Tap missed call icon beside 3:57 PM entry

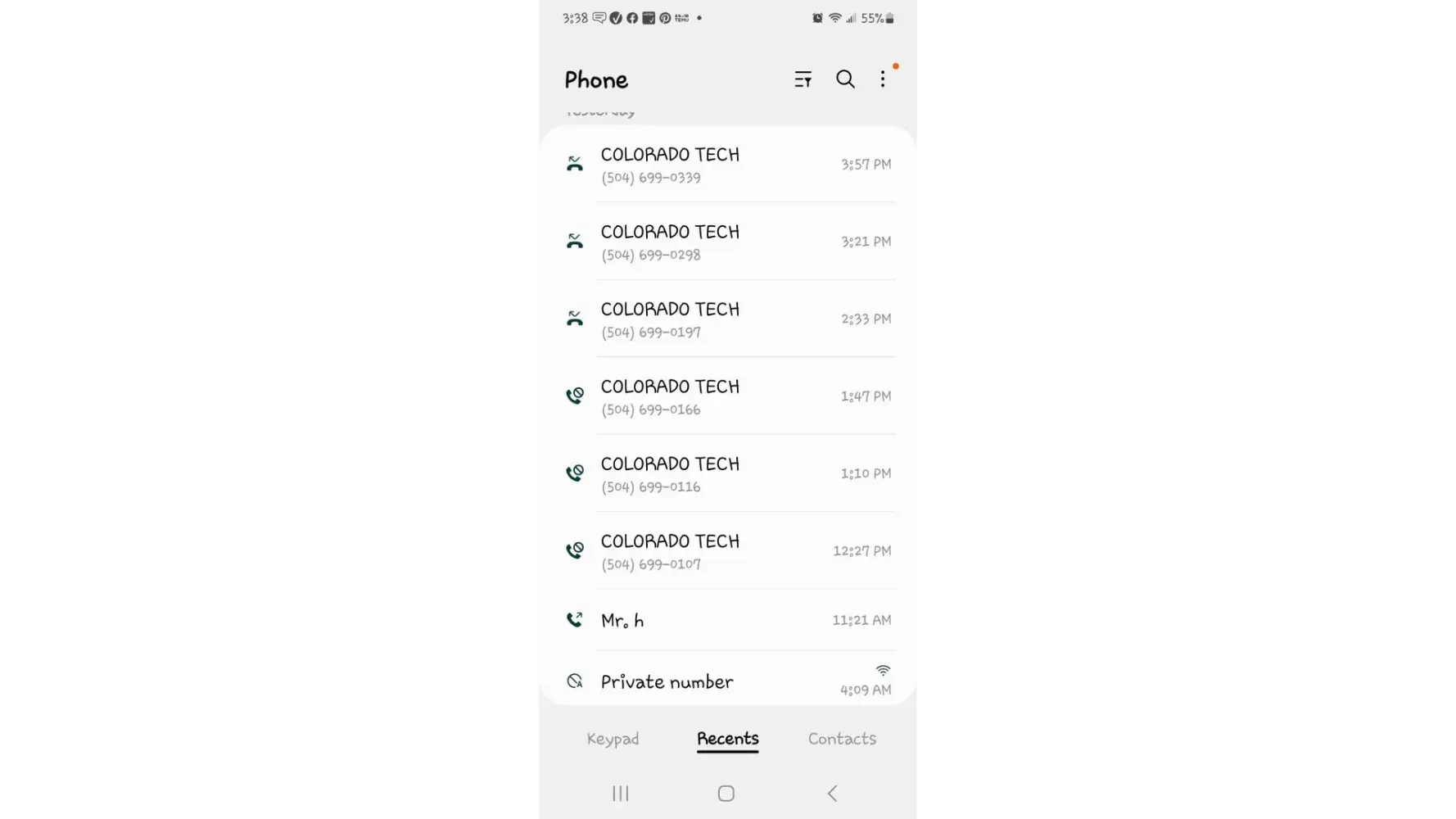point(575,164)
